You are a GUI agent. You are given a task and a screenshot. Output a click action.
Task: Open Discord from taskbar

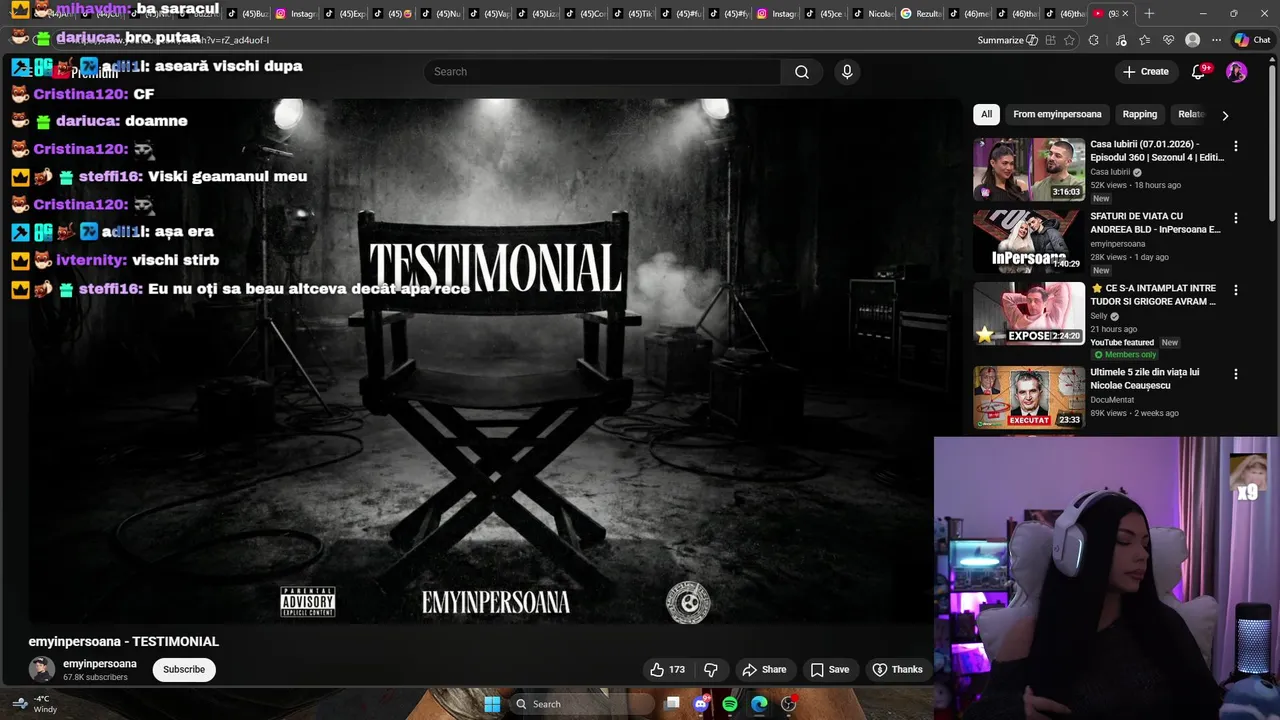coord(701,704)
